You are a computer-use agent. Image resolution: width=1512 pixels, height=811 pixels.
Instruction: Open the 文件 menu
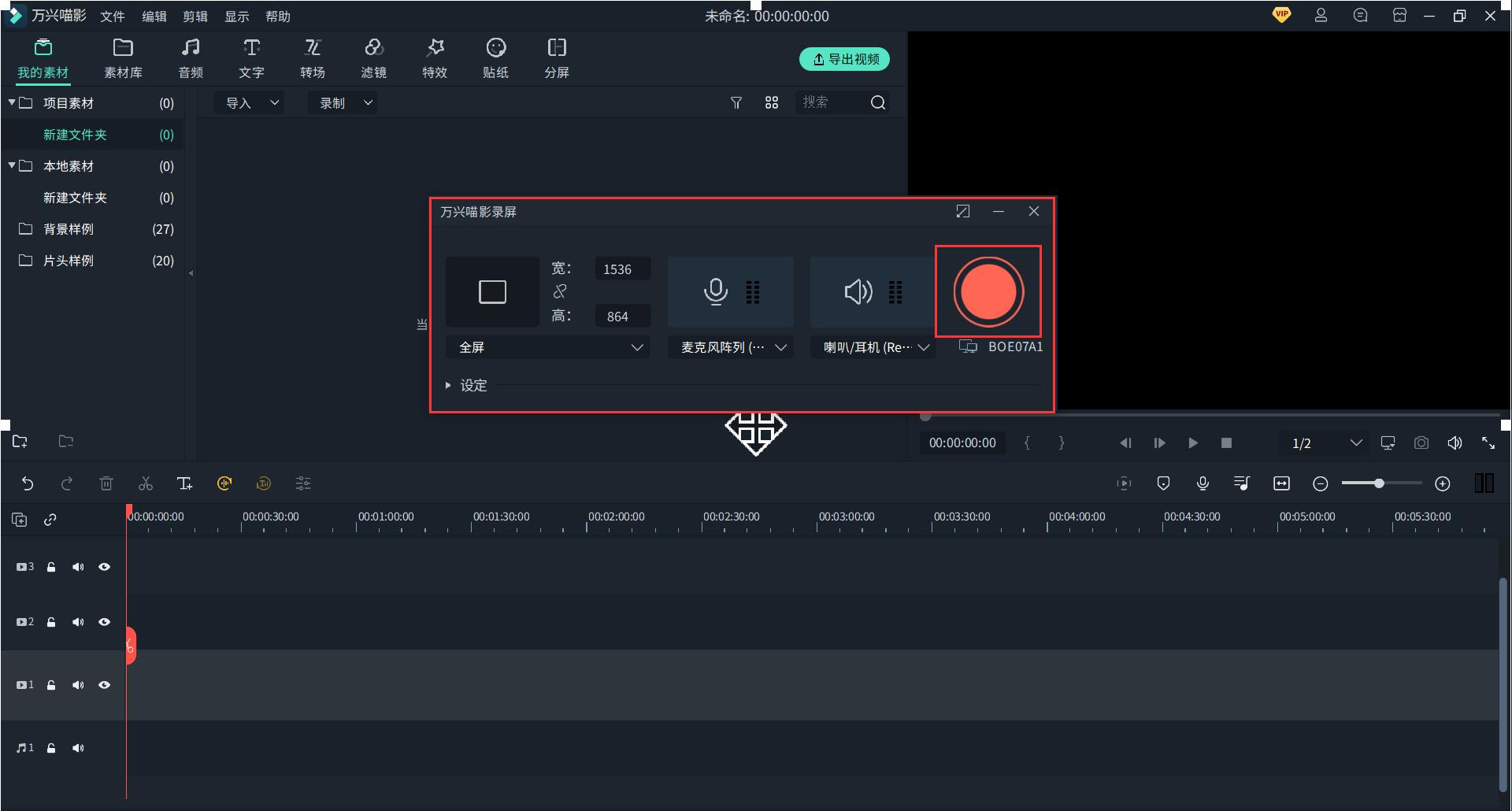[x=113, y=17]
